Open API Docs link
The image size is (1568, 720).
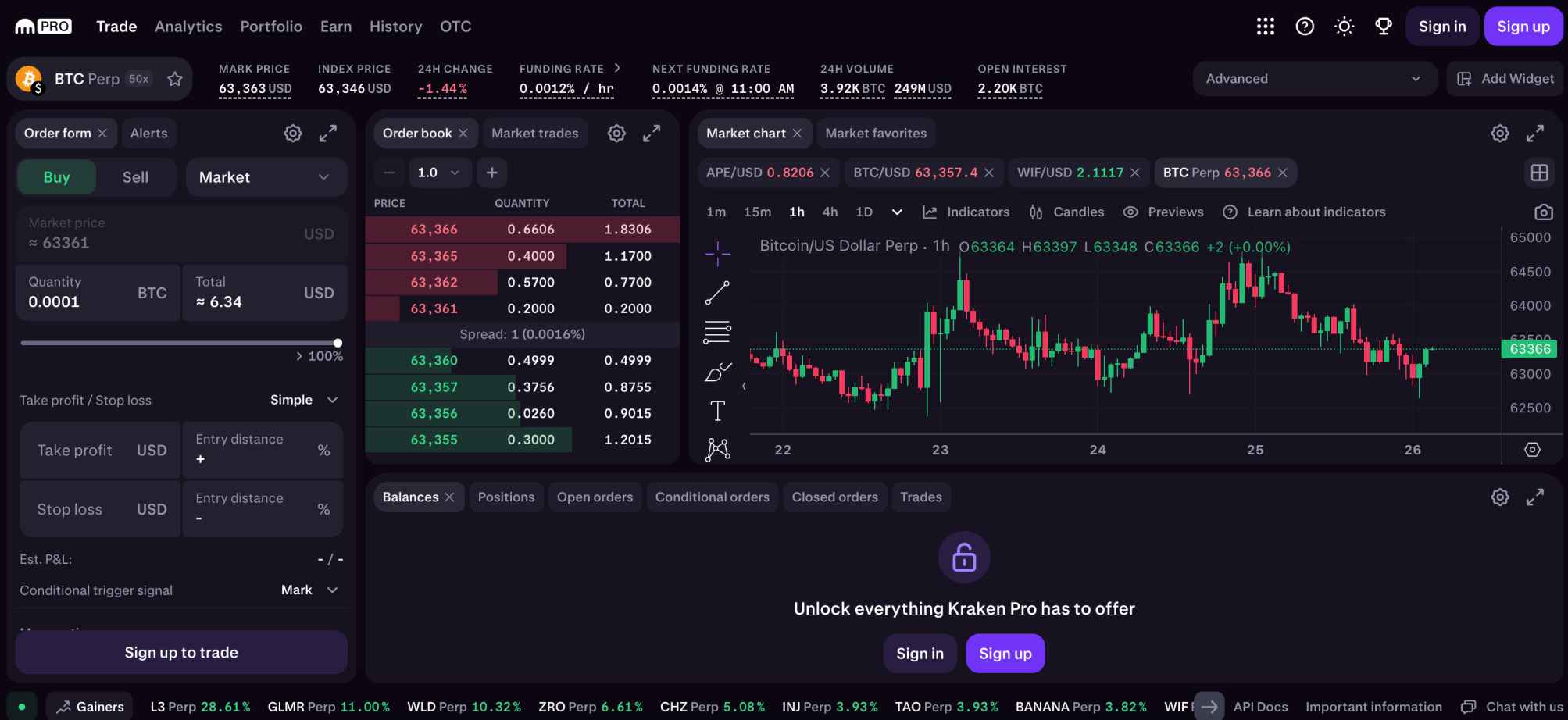click(1260, 707)
